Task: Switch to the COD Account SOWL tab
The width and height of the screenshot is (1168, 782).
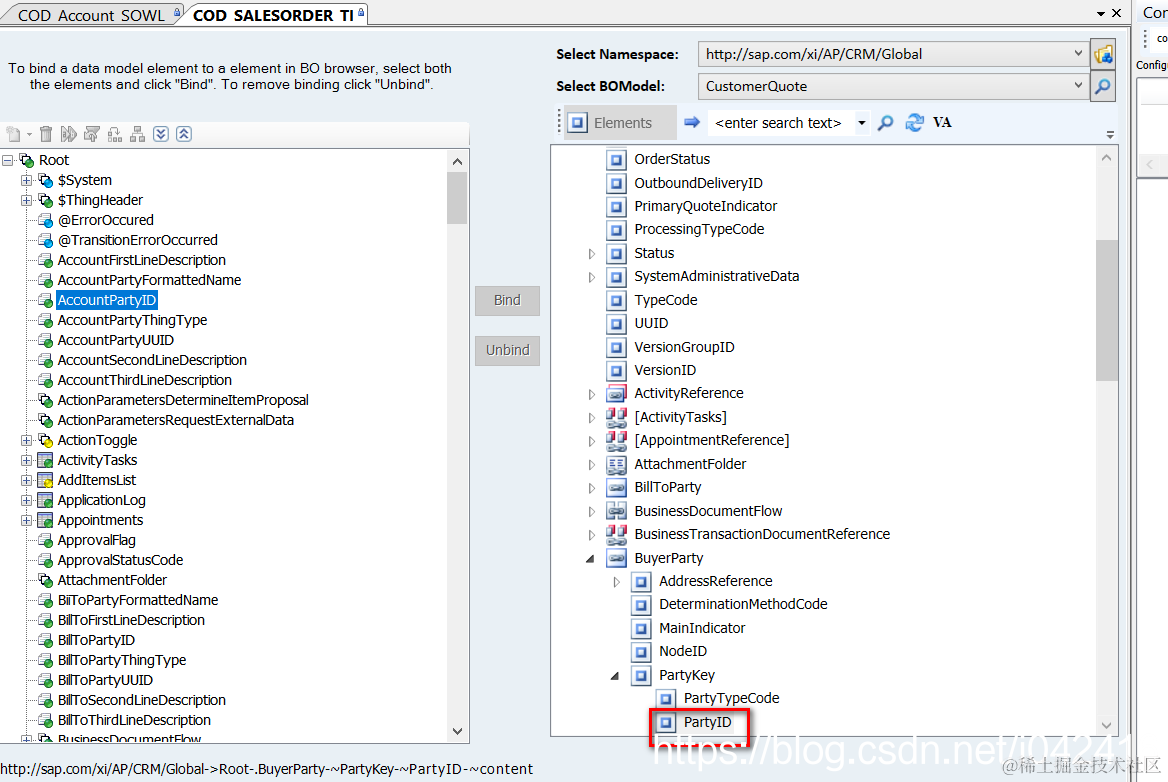Action: pyautogui.click(x=91, y=15)
